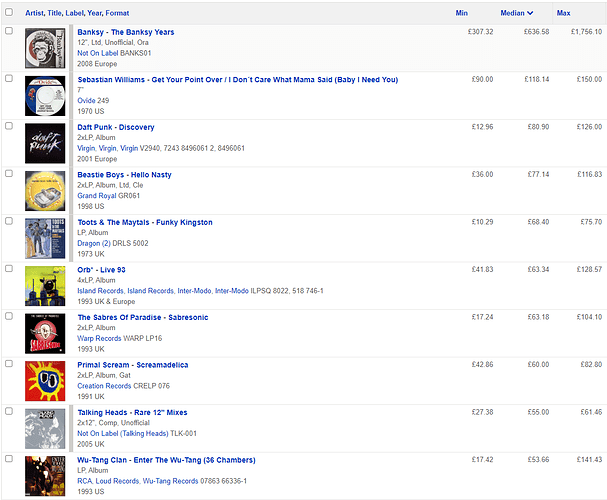The height and width of the screenshot is (500, 607).
Task: Open Toots & The Maytals - Funky Kingston
Action: pos(145,223)
